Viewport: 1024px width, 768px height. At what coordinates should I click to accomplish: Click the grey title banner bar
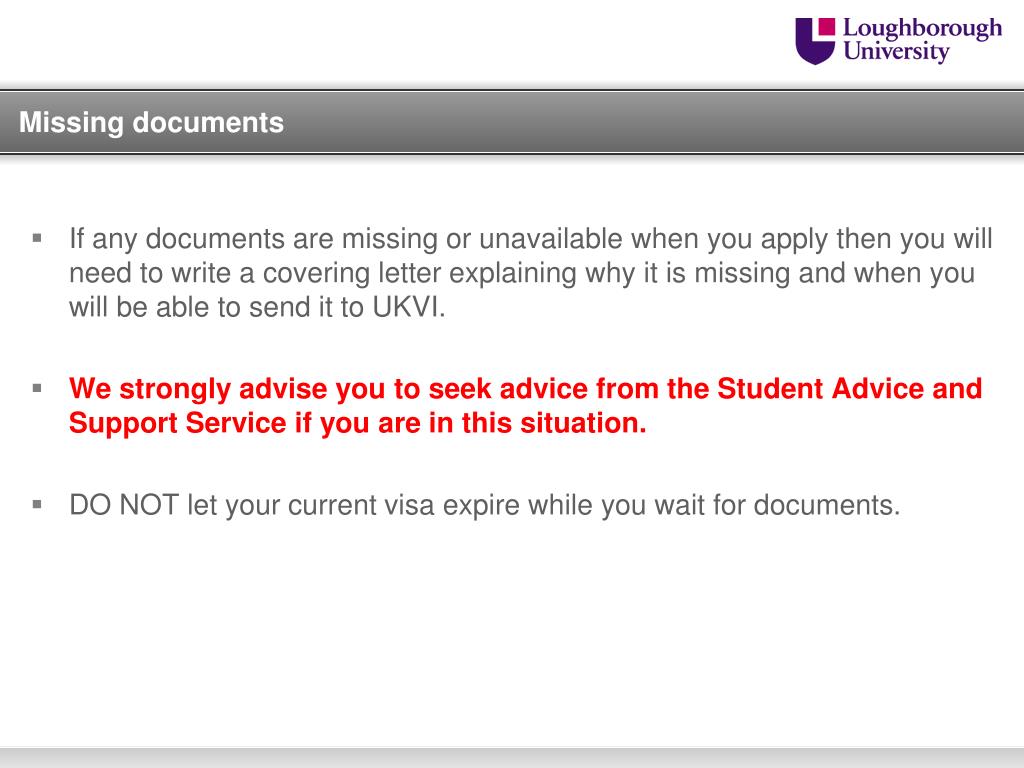(x=512, y=123)
